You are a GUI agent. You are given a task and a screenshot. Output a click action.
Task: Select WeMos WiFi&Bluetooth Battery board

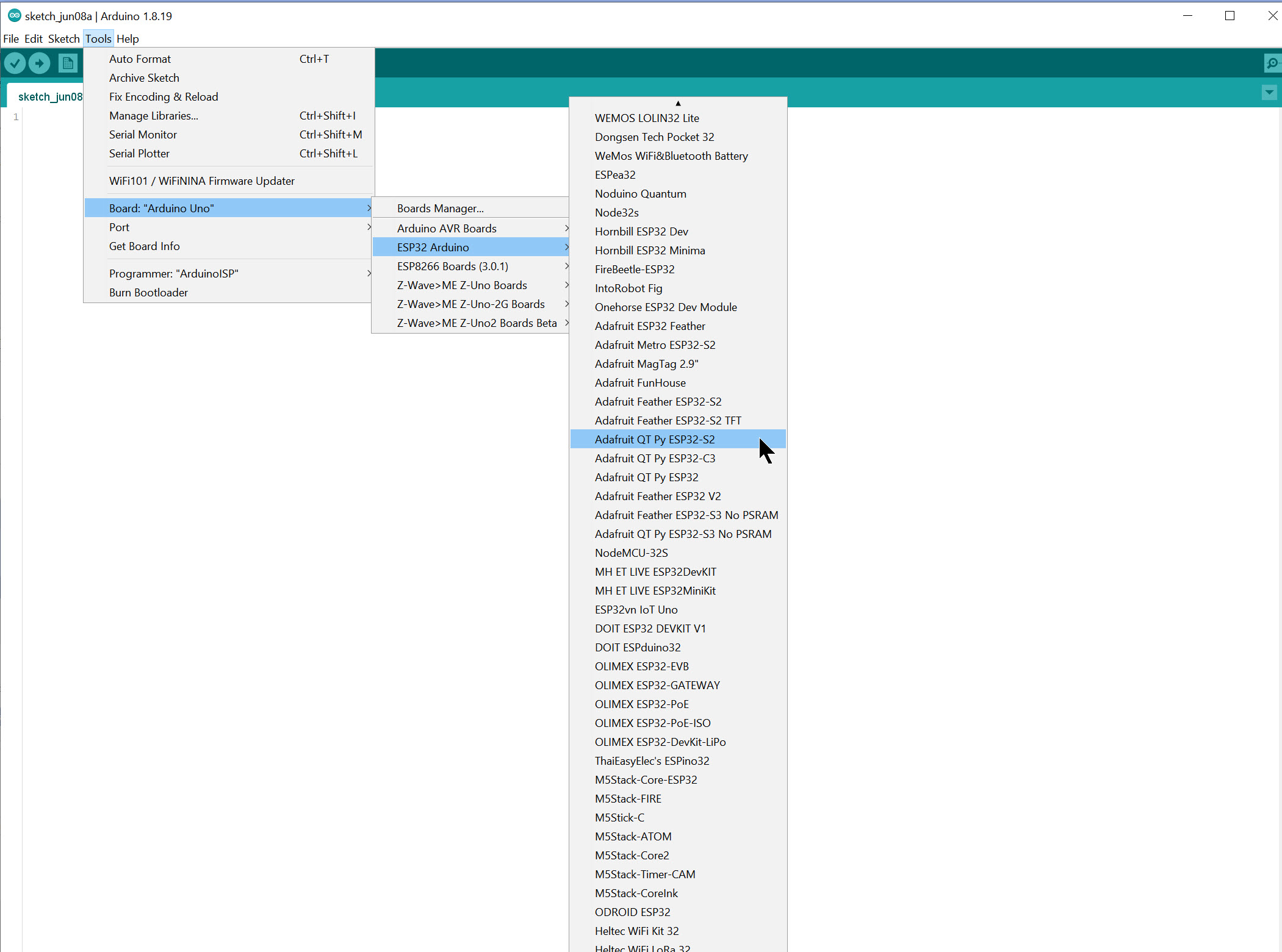(x=678, y=156)
